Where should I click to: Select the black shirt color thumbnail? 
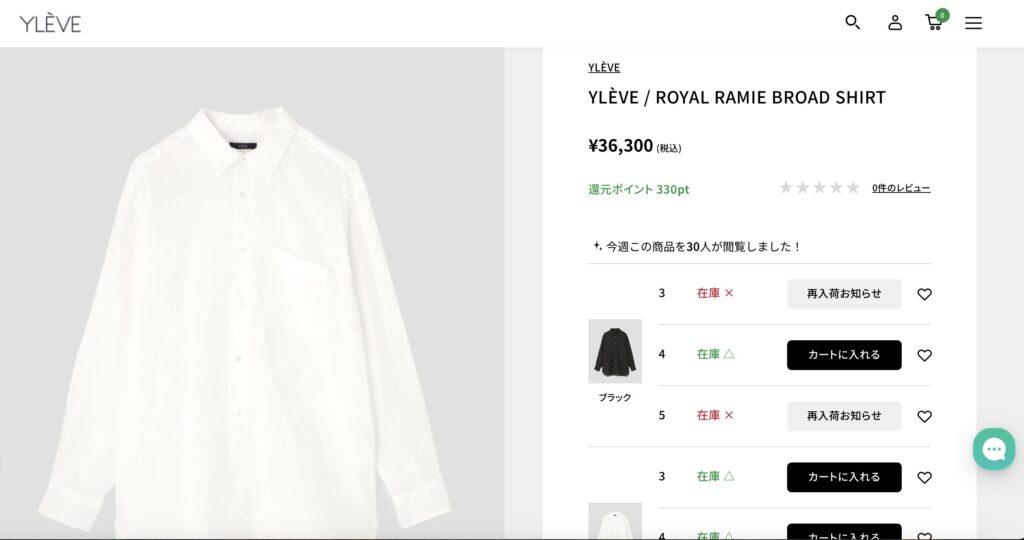point(615,351)
